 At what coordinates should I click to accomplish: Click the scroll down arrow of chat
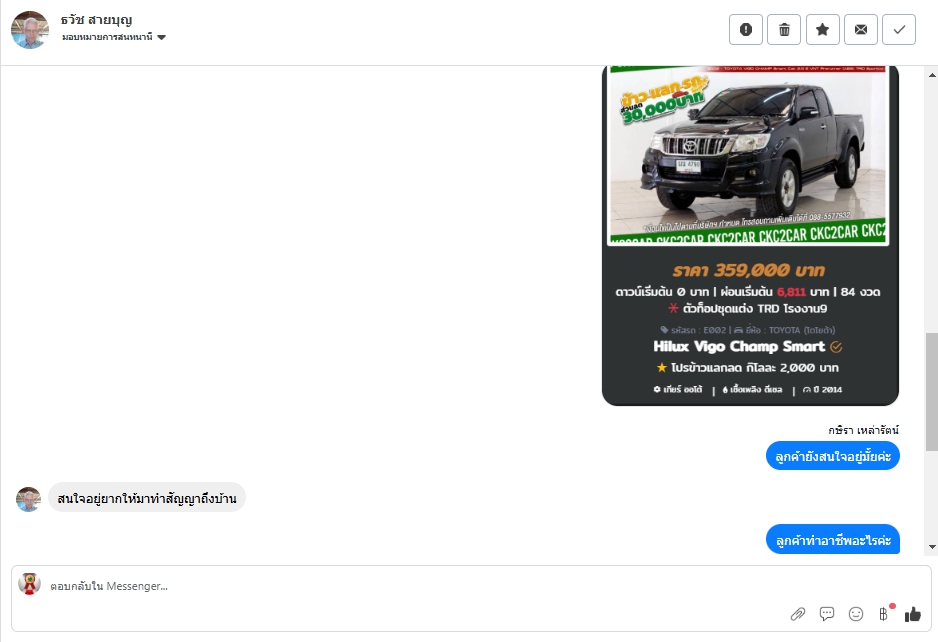tap(932, 546)
